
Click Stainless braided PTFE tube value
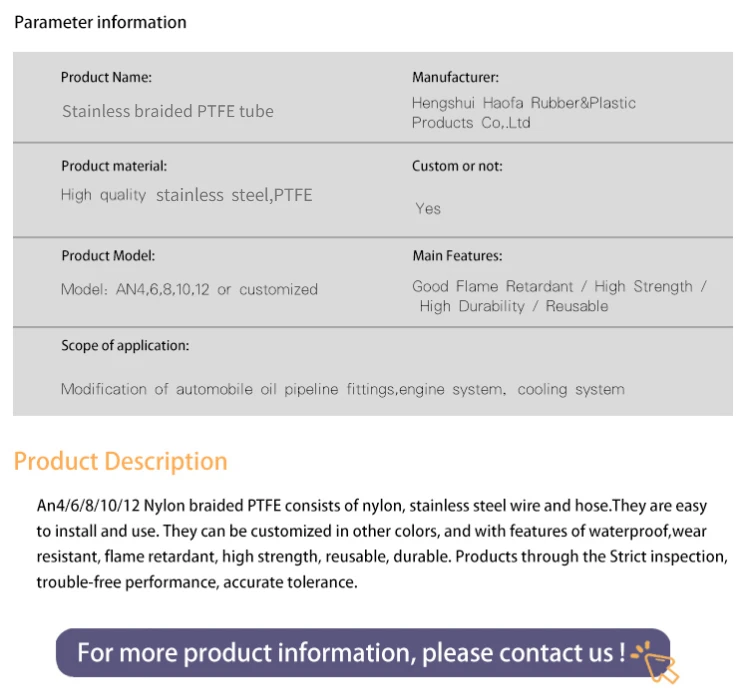pyautogui.click(x=167, y=111)
